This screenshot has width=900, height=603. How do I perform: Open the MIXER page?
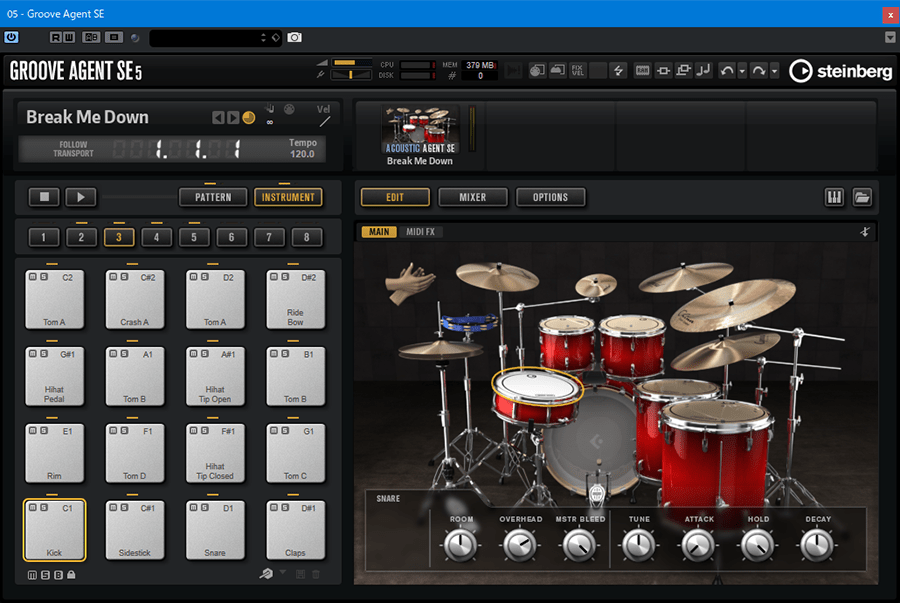[473, 197]
